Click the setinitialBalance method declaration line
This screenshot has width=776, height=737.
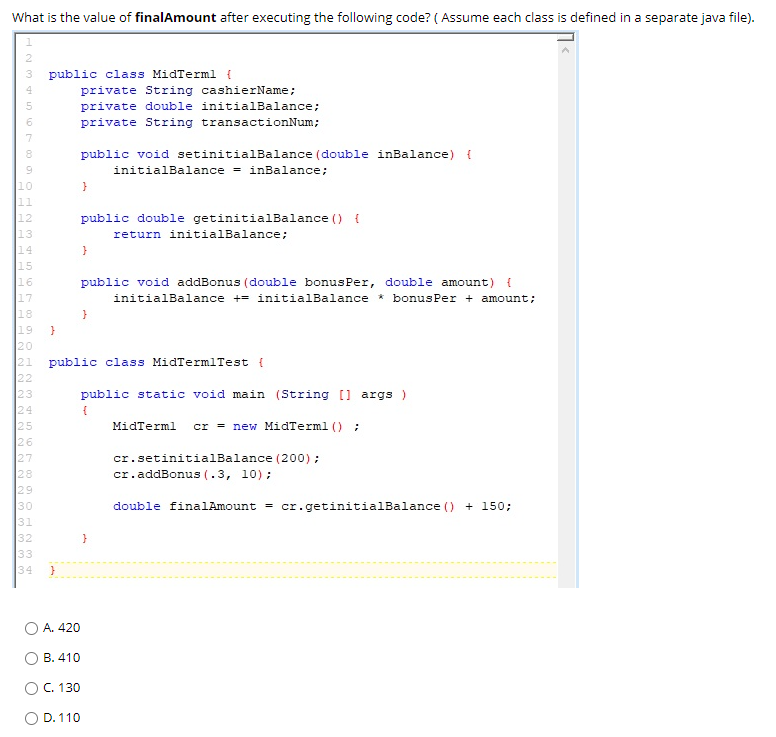tap(276, 154)
